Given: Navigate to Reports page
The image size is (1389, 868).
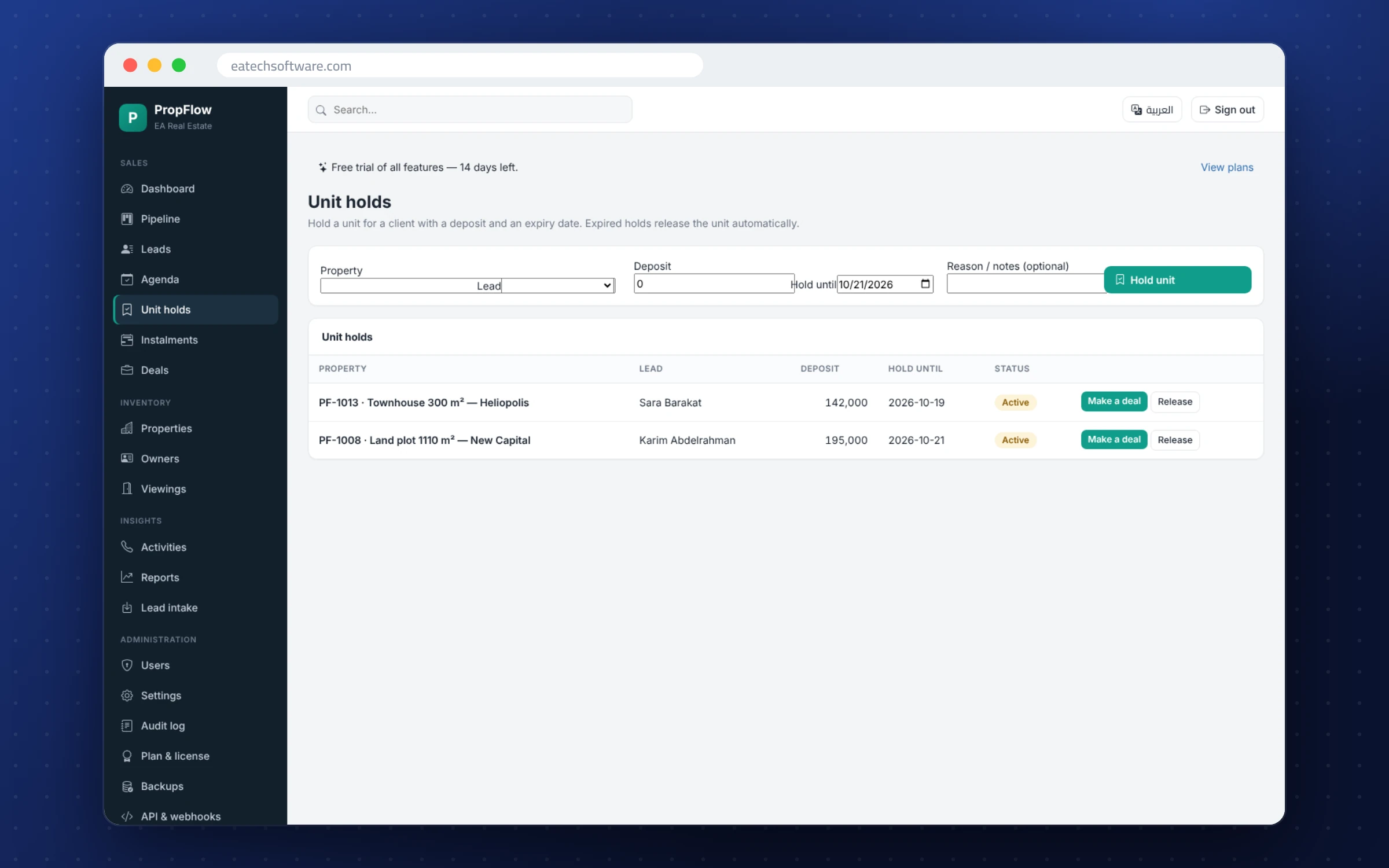Looking at the screenshot, I should (x=196, y=577).
